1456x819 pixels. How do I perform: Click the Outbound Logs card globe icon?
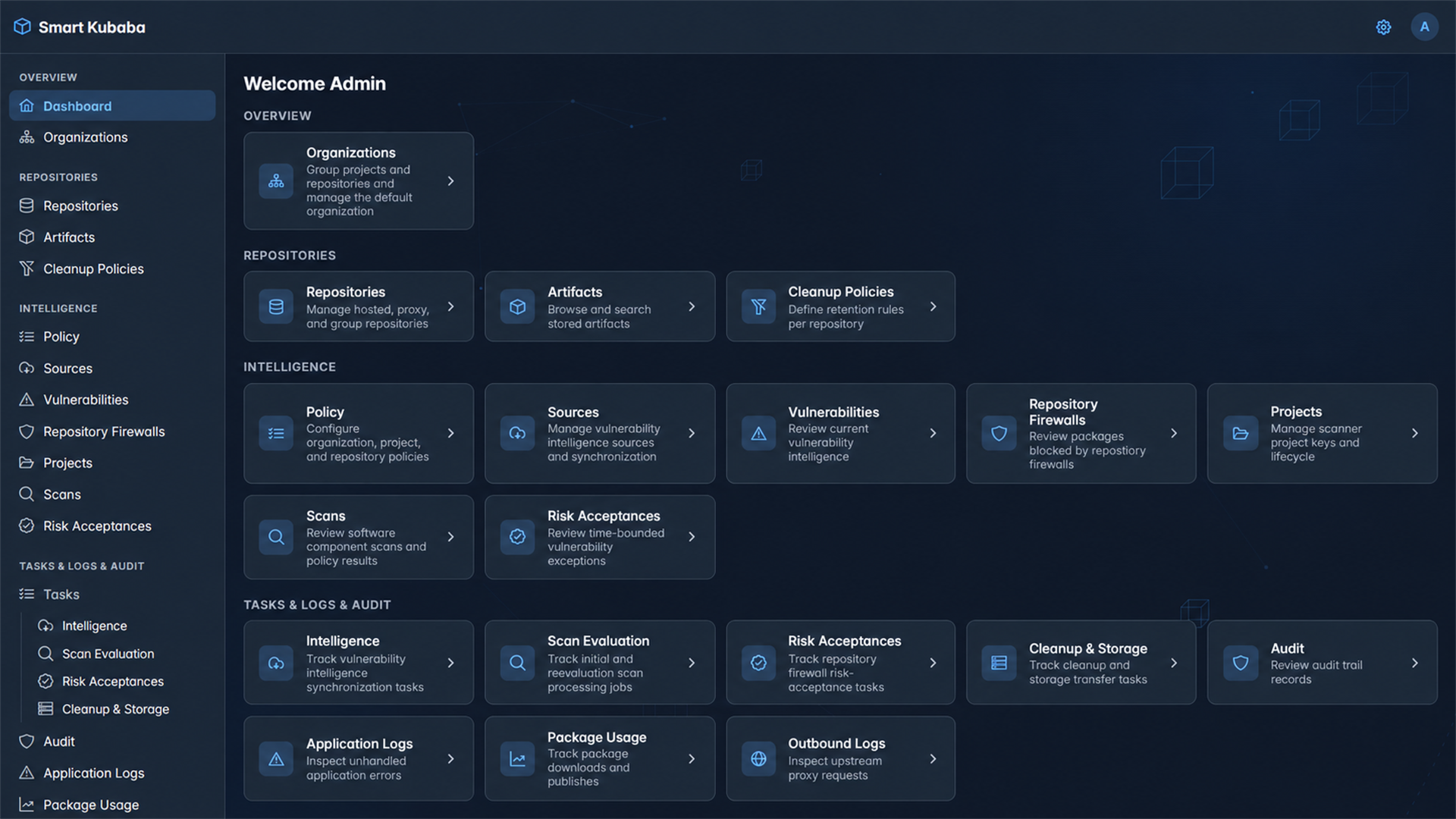[x=758, y=759]
